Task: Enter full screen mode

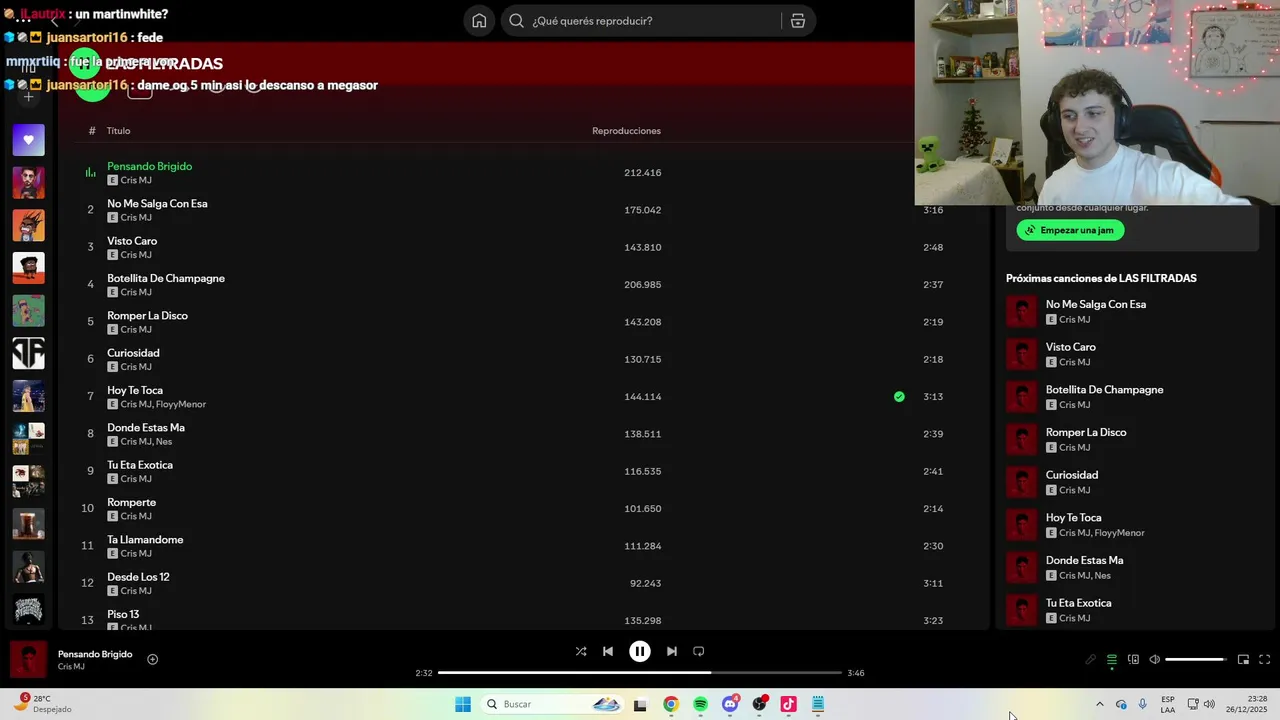Action: pos(1264,659)
